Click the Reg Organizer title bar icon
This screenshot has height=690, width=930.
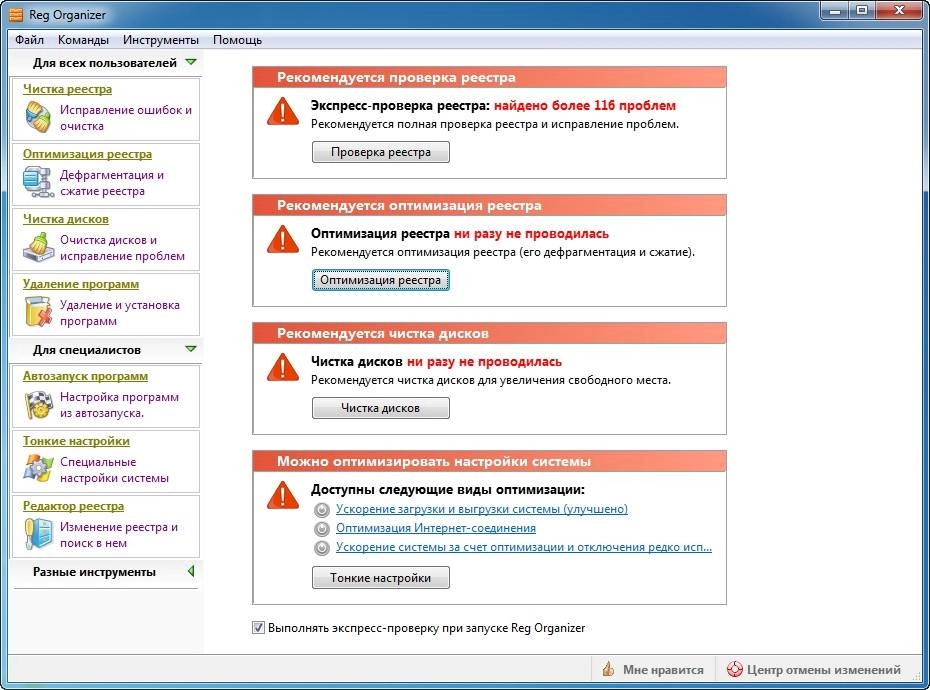[x=16, y=14]
